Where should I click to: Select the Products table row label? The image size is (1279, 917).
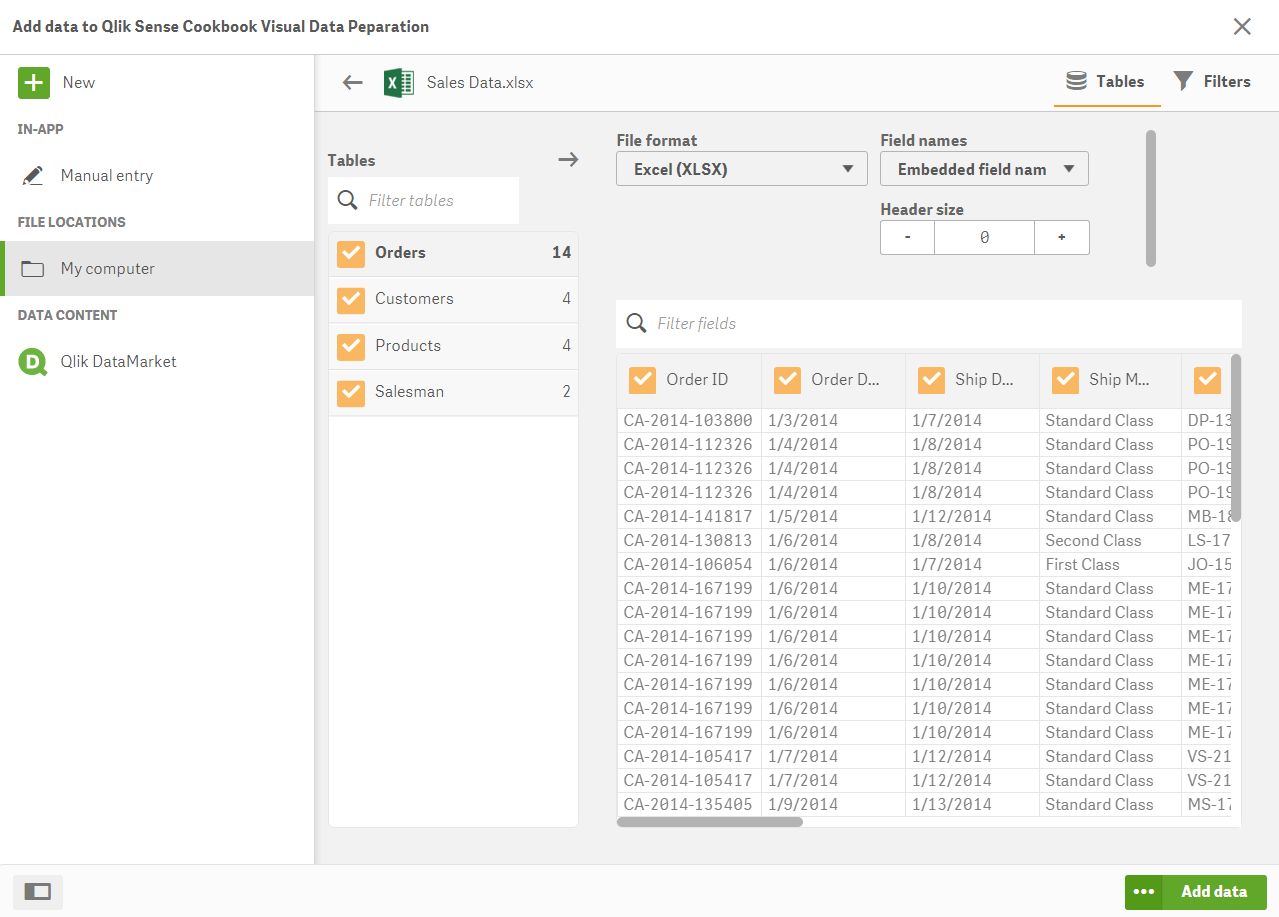coord(408,346)
